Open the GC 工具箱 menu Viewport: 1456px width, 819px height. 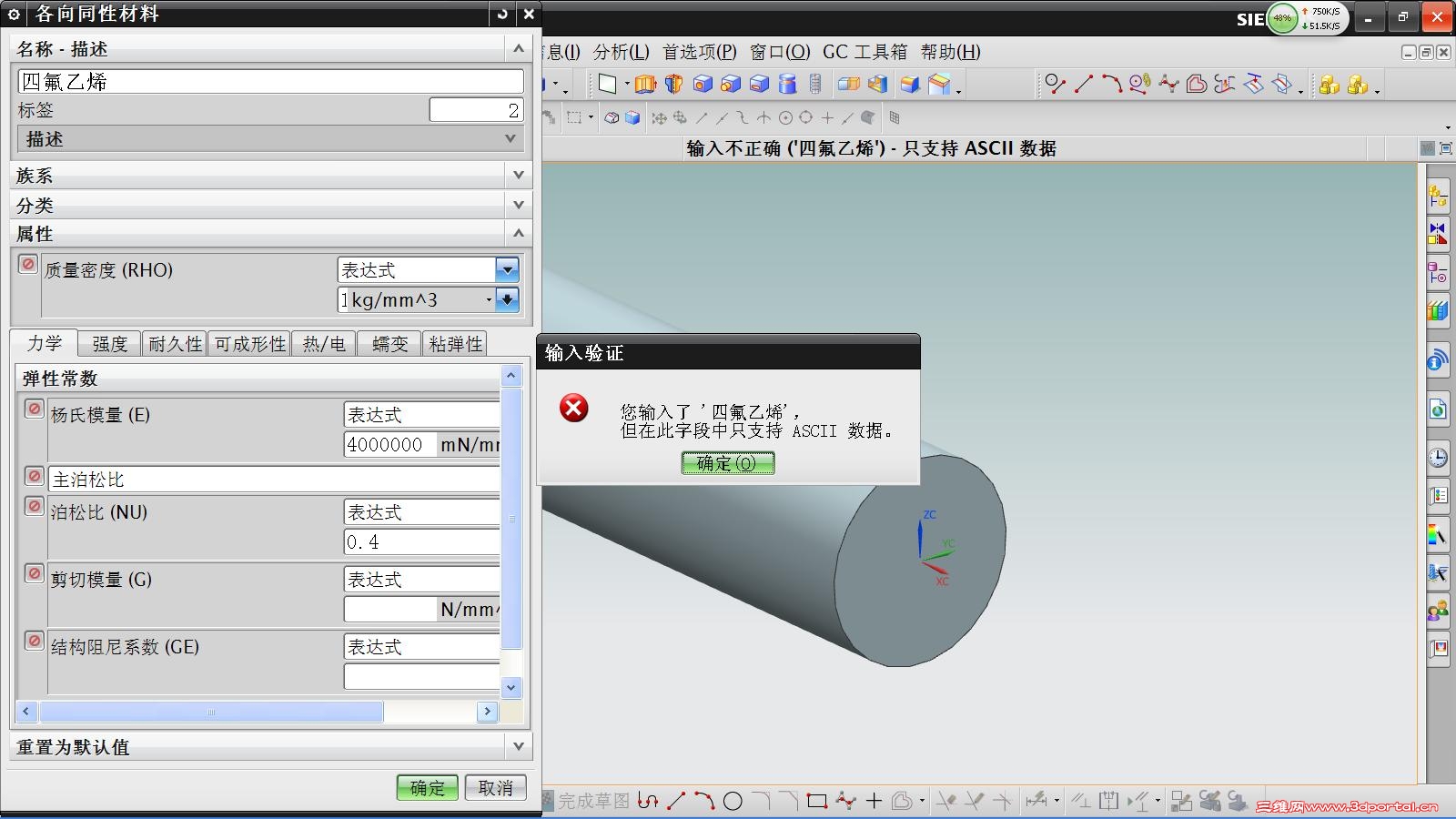pos(864,52)
